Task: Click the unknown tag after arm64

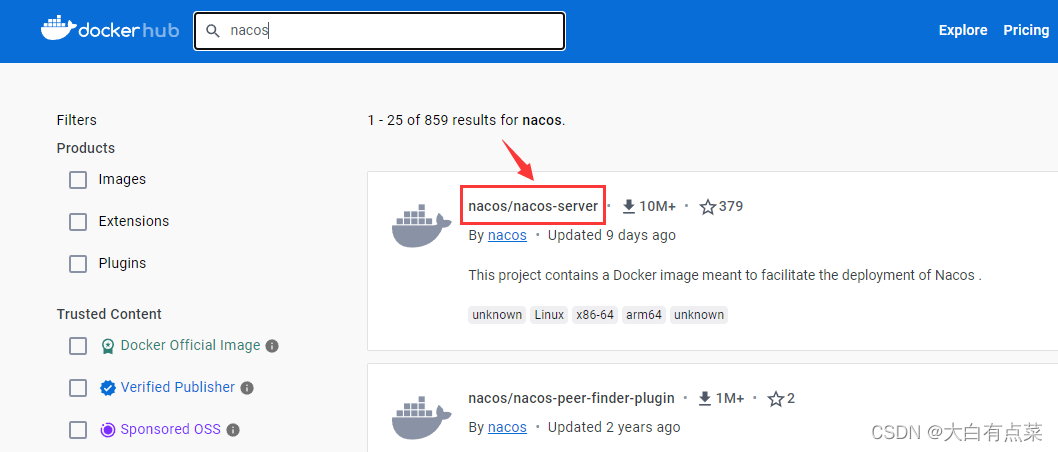Action: pyautogui.click(x=699, y=315)
